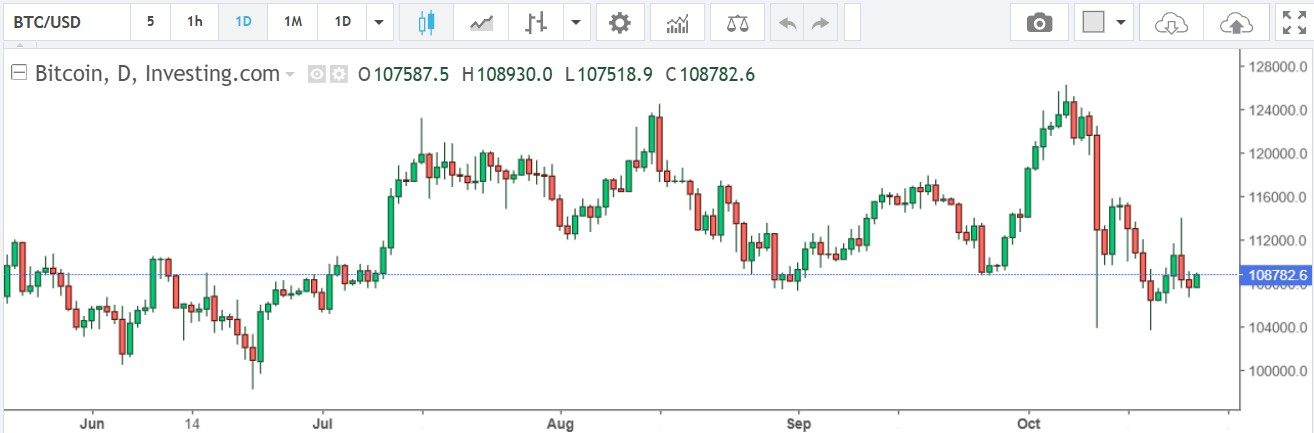Open the series format gear beside legend
The width and height of the screenshot is (1314, 433).
[x=339, y=74]
